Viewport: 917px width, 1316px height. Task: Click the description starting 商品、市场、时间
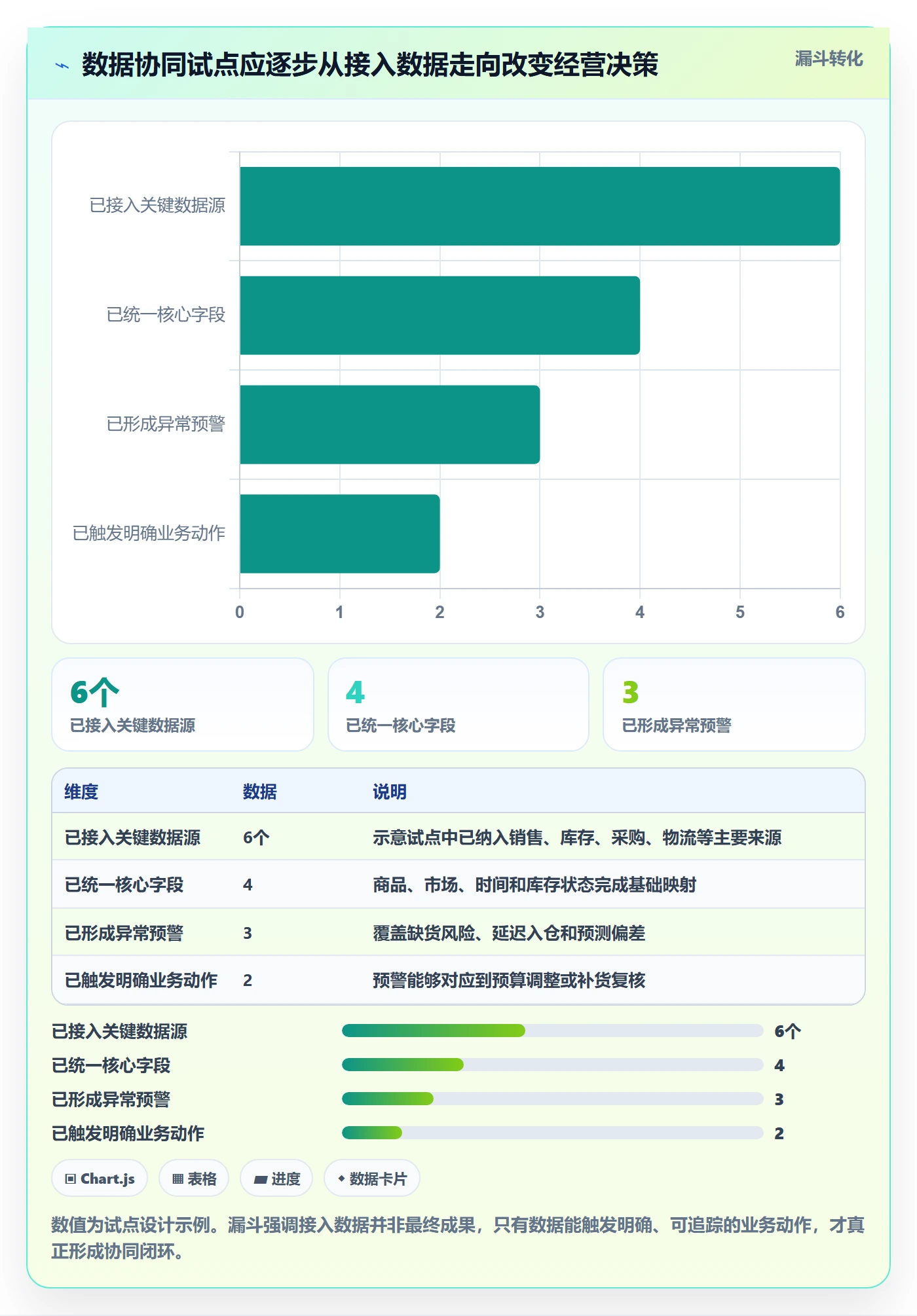click(534, 885)
